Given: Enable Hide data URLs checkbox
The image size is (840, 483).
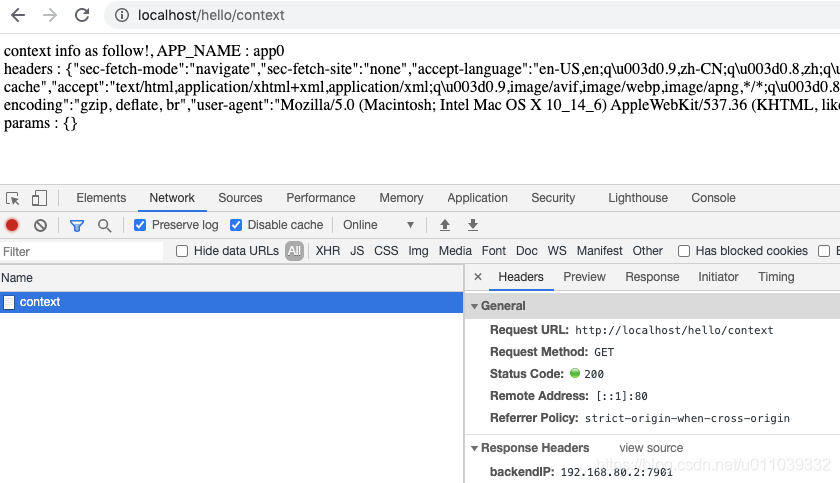Looking at the screenshot, I should point(182,251).
